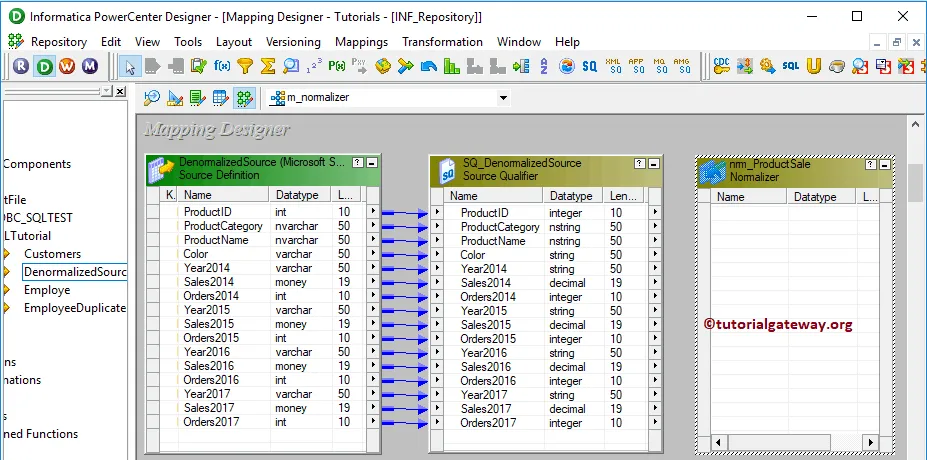Add a Sorter A-Z transformation

click(x=544, y=66)
